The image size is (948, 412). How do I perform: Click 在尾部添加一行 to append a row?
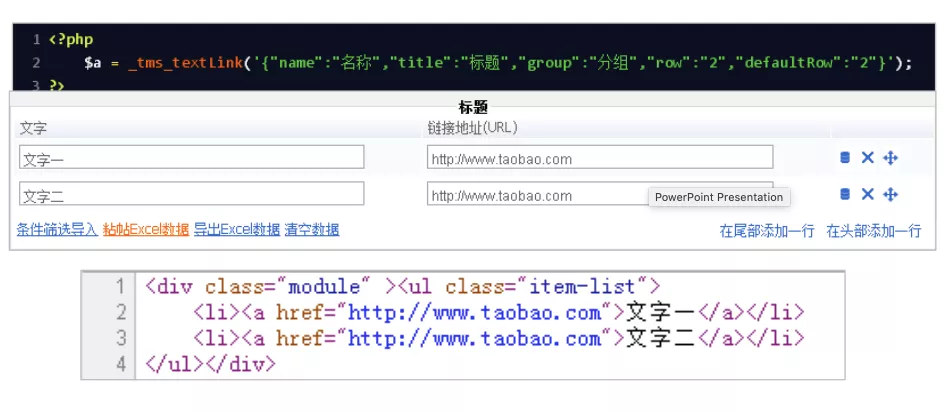point(767,231)
